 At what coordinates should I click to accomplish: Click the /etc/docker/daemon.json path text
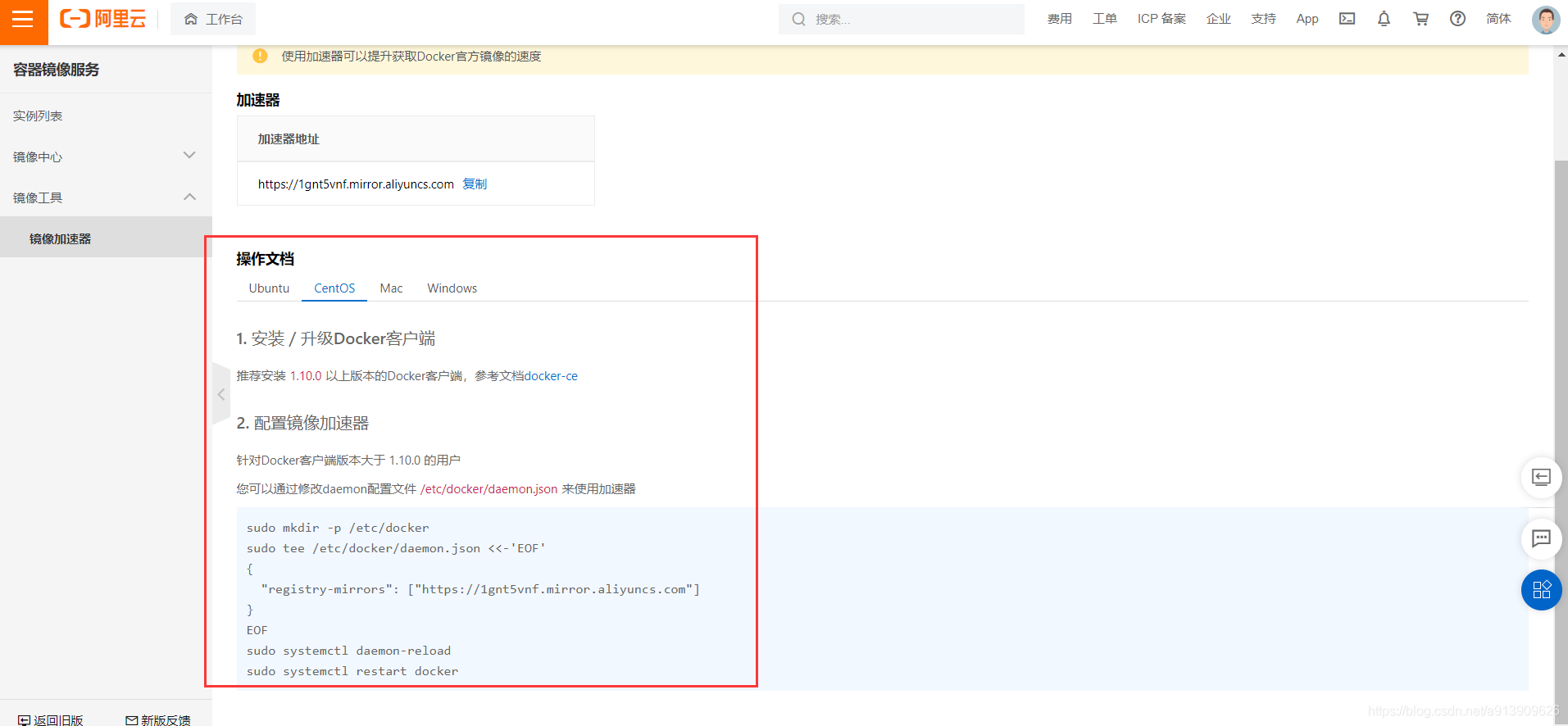(x=489, y=489)
